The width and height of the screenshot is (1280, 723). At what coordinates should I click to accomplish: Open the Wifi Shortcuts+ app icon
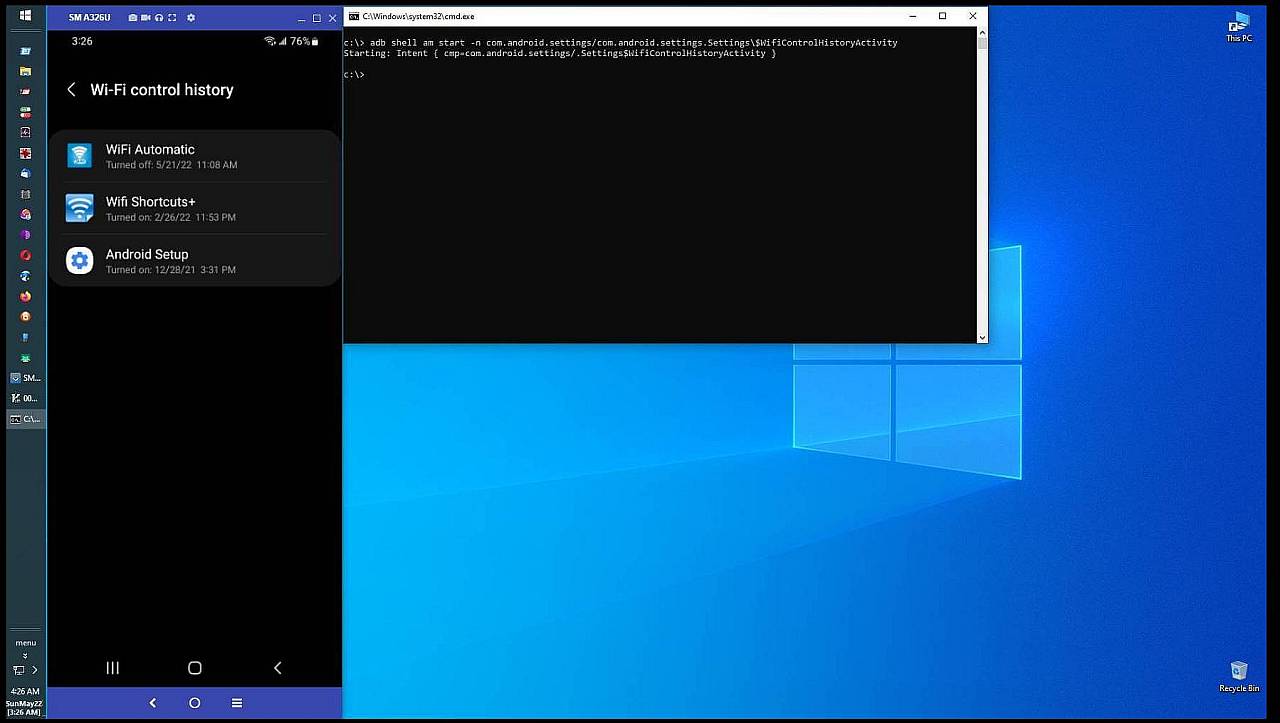(80, 208)
